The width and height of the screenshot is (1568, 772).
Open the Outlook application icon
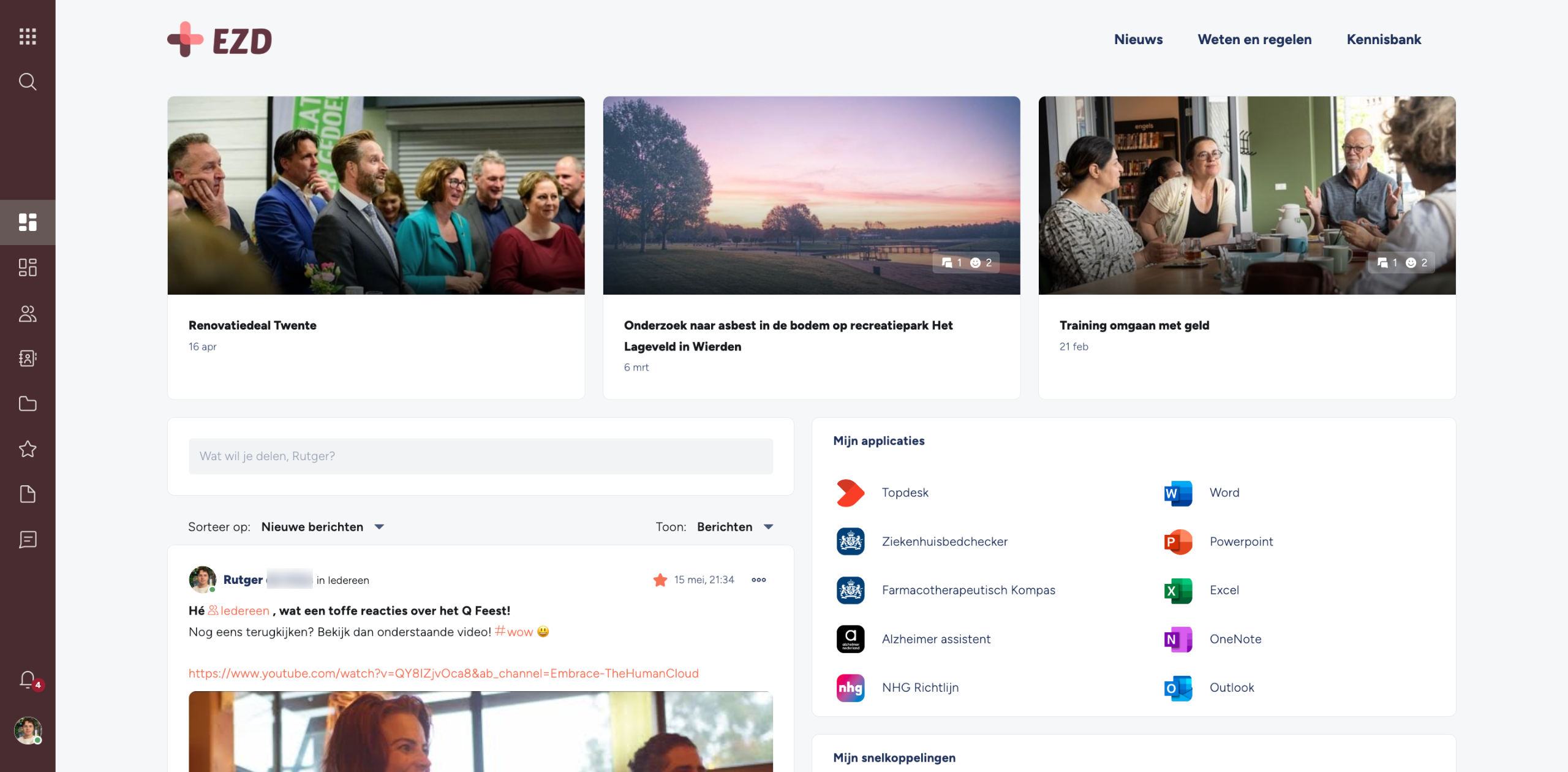1177,688
